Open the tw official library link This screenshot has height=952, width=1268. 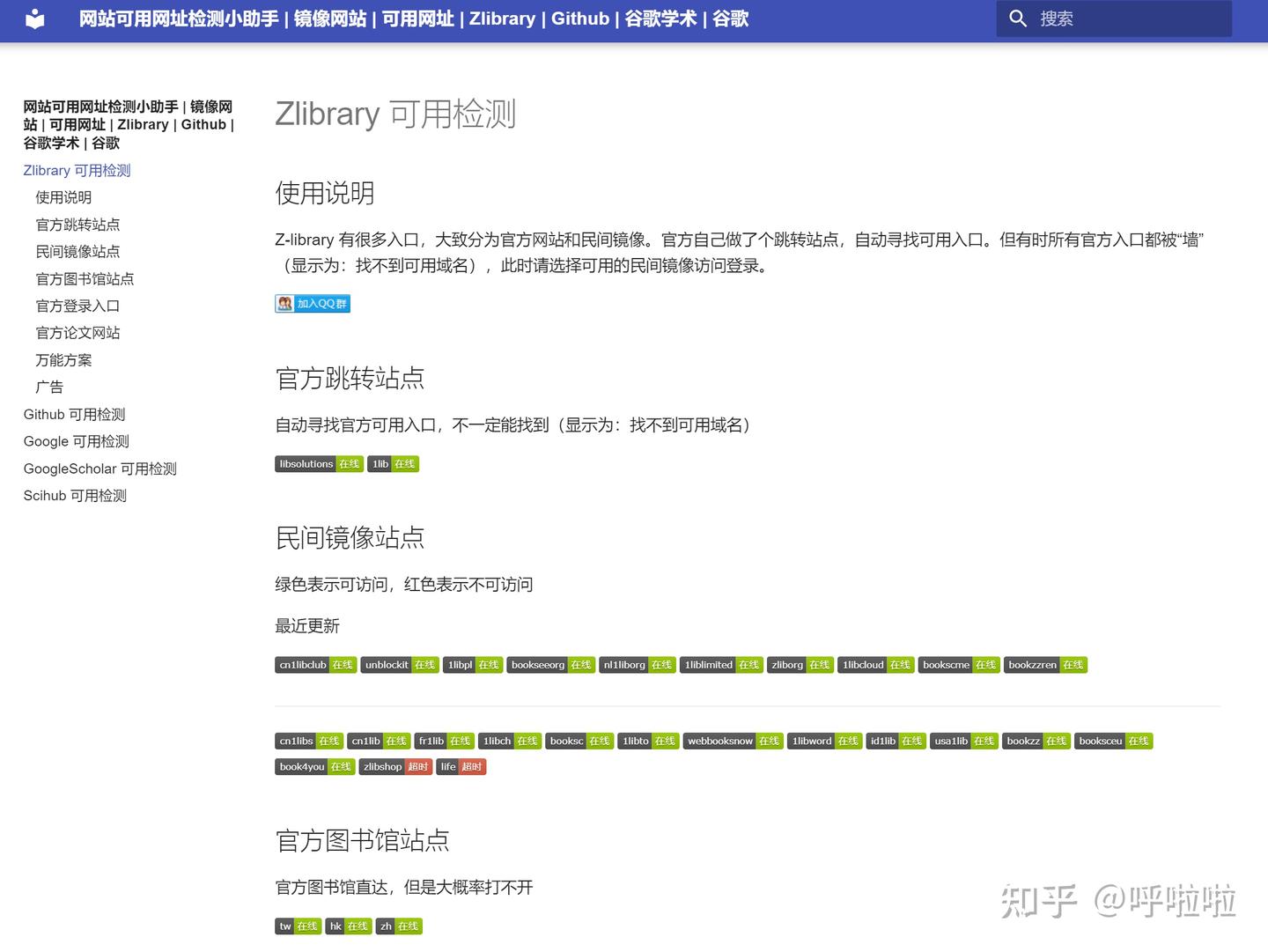tap(297, 926)
